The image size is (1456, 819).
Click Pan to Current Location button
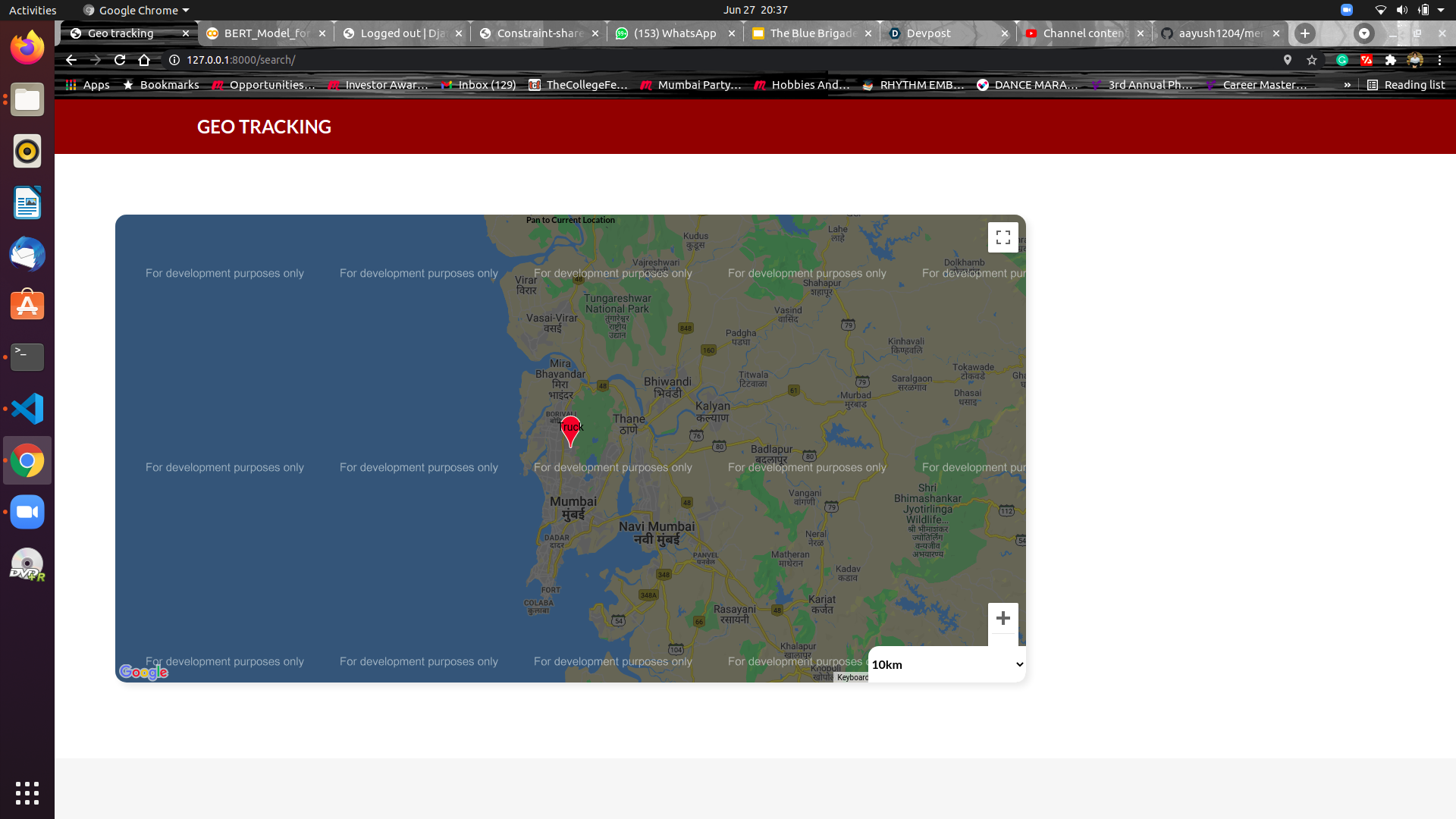point(570,220)
